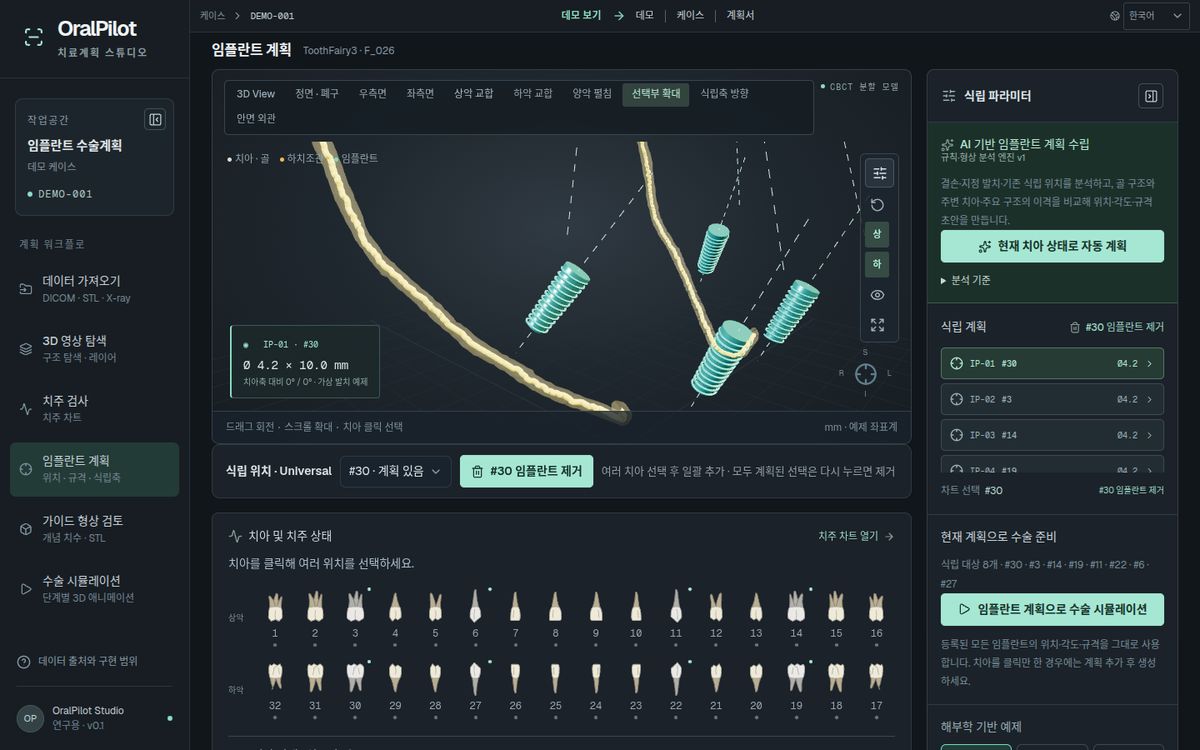Screen dimensions: 1200x750
Task: Click the OralPilot logo icon
Action: pos(34,38)
